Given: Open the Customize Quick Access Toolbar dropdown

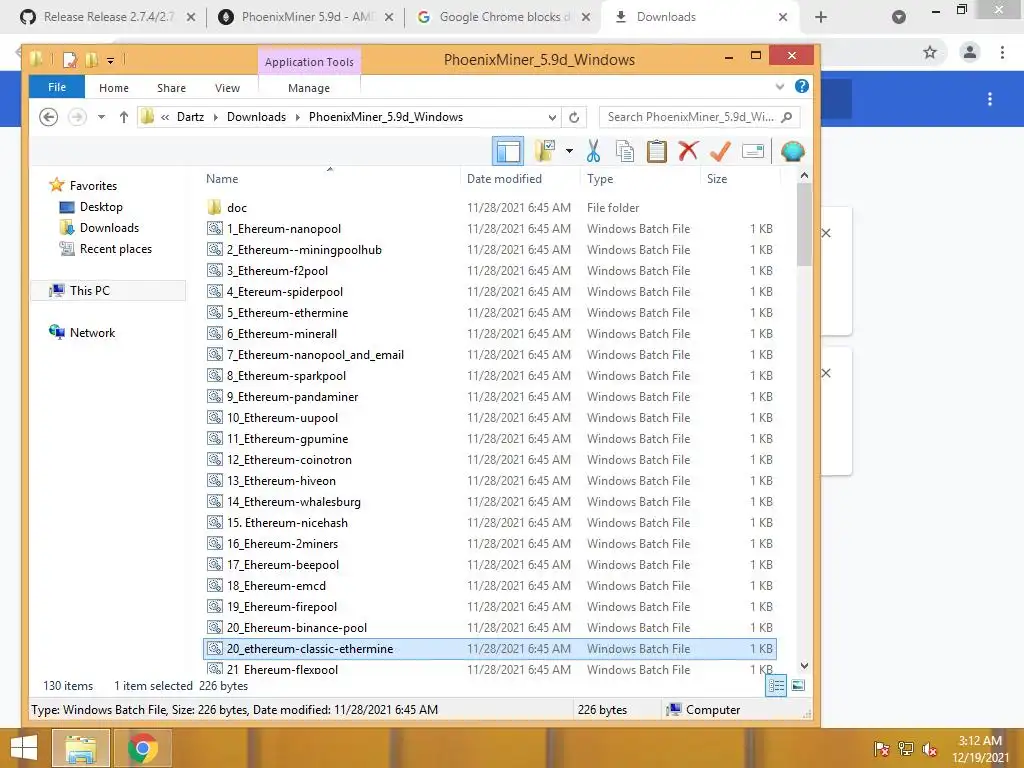Looking at the screenshot, I should [x=110, y=61].
